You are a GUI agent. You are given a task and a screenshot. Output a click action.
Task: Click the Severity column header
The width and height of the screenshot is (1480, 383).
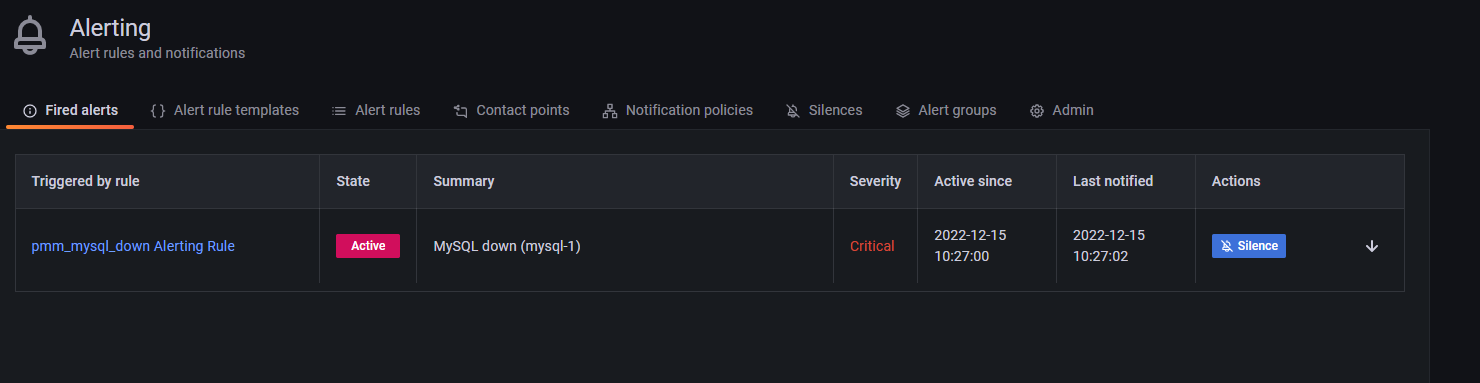pyautogui.click(x=875, y=182)
